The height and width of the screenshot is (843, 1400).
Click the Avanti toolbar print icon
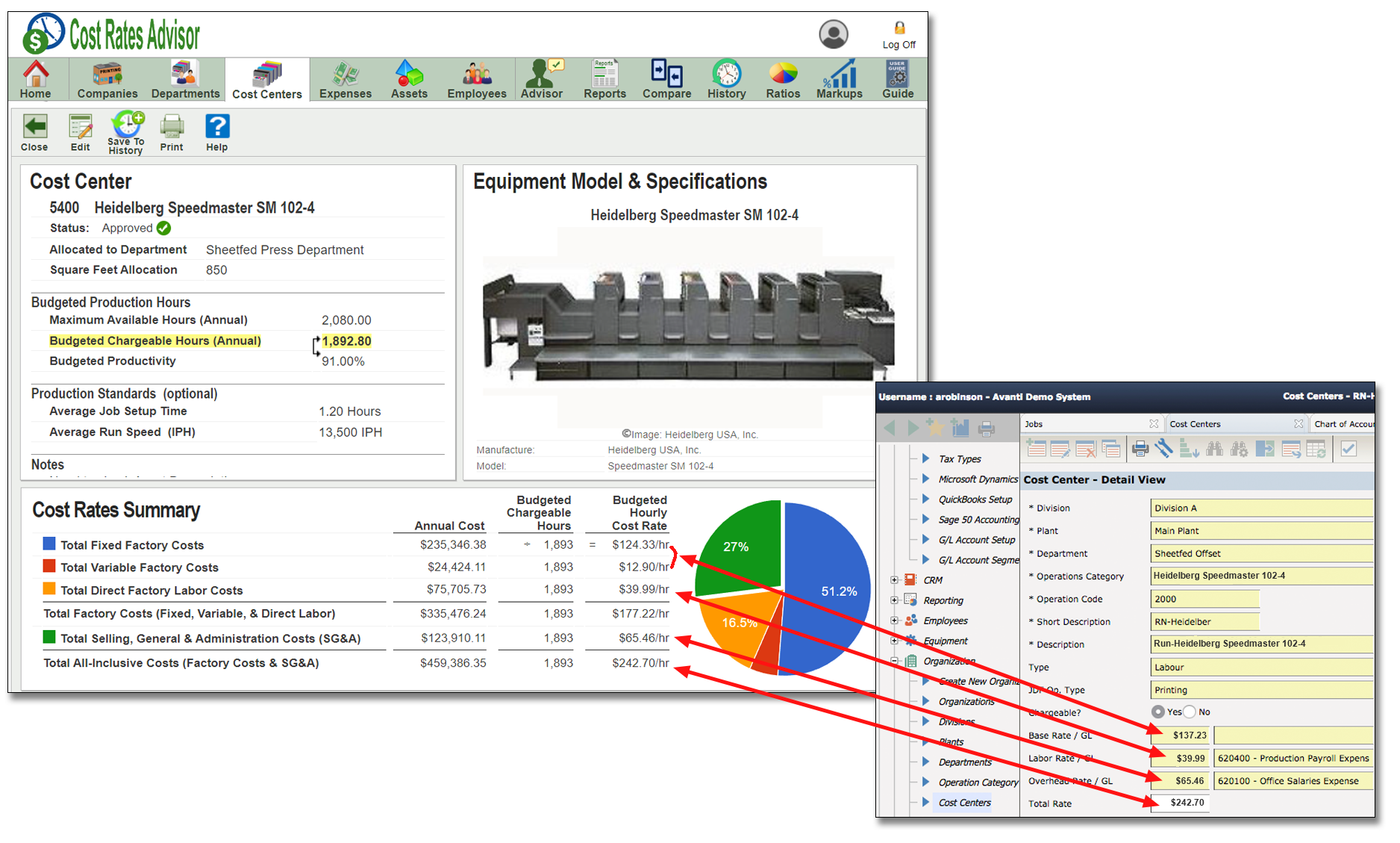click(1140, 449)
